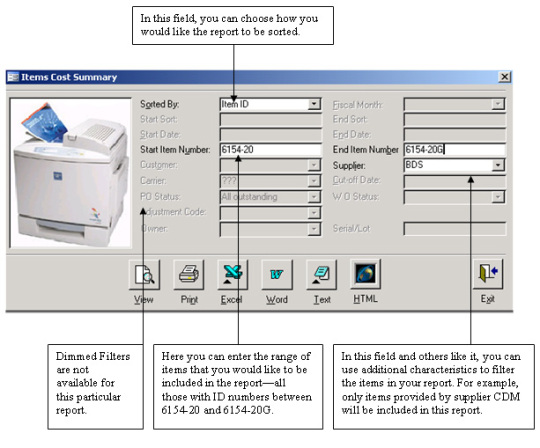Click the 'Print' caption text
This screenshot has height=448, width=540.
pos(189,300)
